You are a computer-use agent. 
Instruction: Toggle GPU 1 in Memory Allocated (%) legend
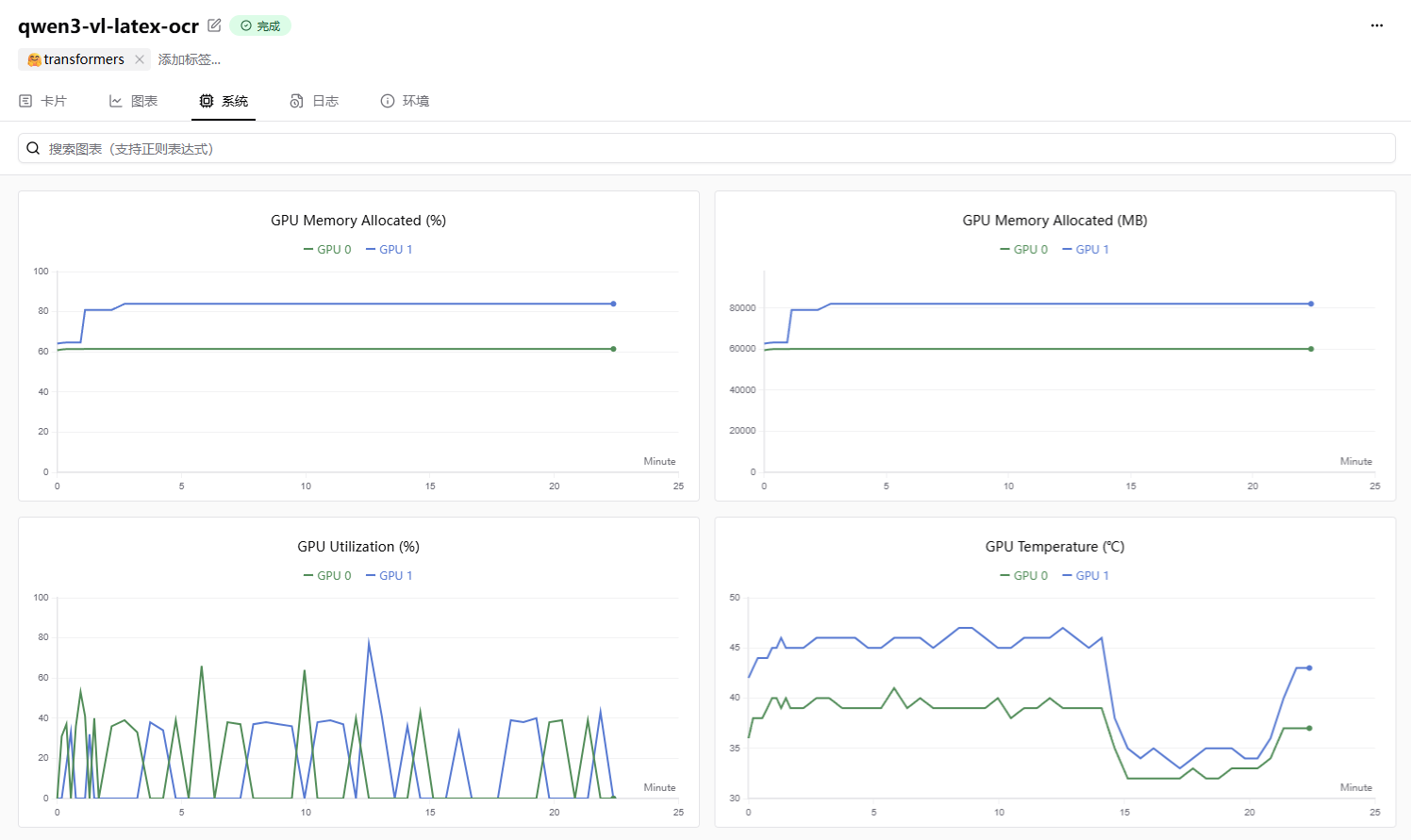(x=390, y=250)
